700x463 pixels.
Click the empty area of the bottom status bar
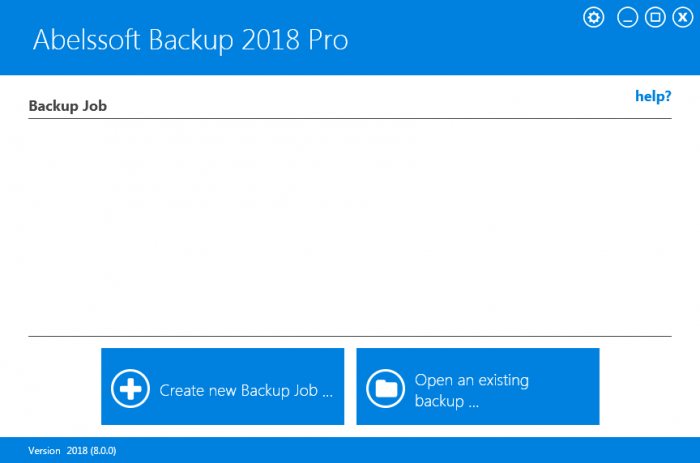click(x=400, y=451)
